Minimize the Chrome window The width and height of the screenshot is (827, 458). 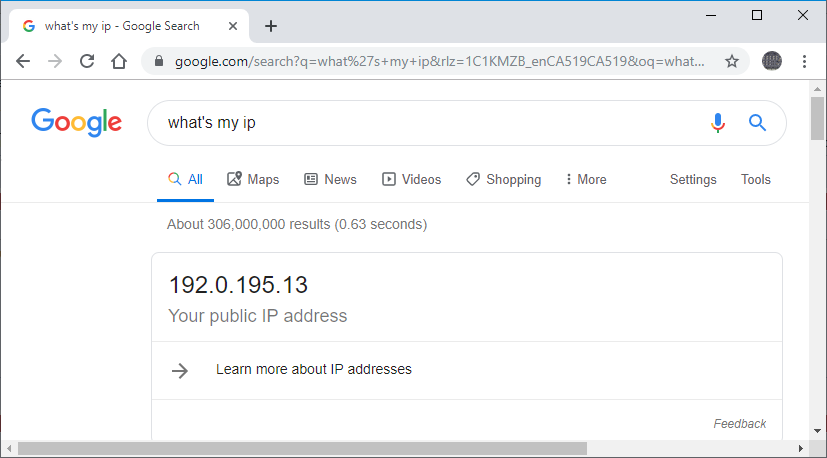point(711,16)
